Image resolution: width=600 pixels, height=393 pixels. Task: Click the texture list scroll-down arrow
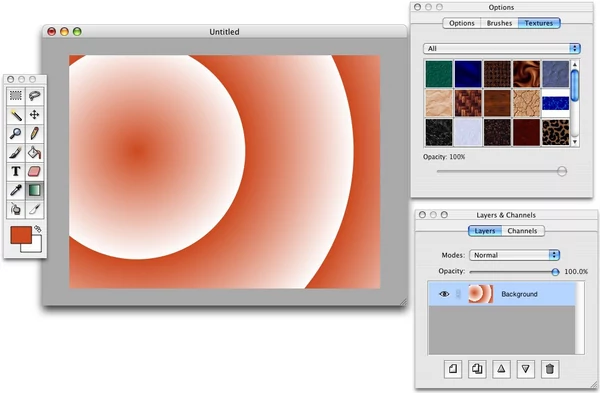tap(575, 142)
